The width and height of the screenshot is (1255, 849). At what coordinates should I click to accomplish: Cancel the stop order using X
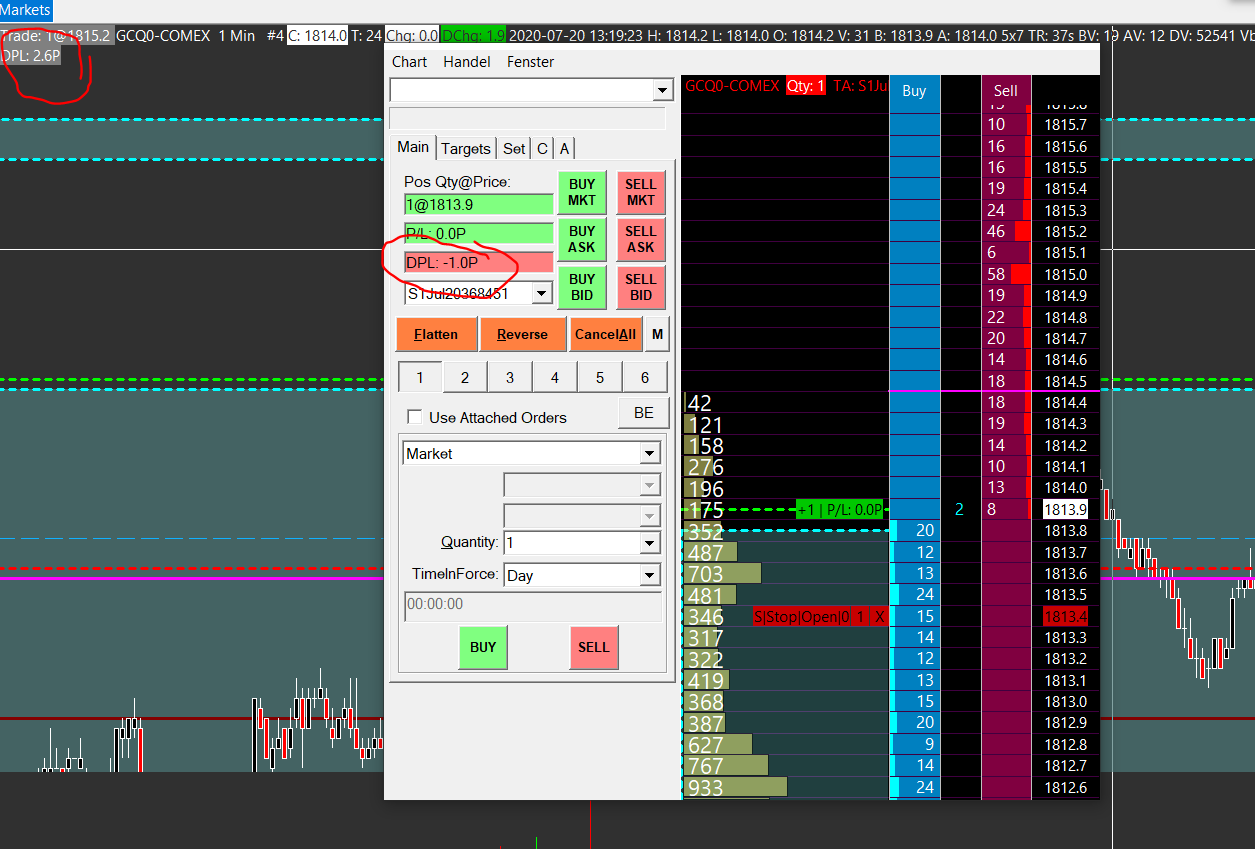879,617
